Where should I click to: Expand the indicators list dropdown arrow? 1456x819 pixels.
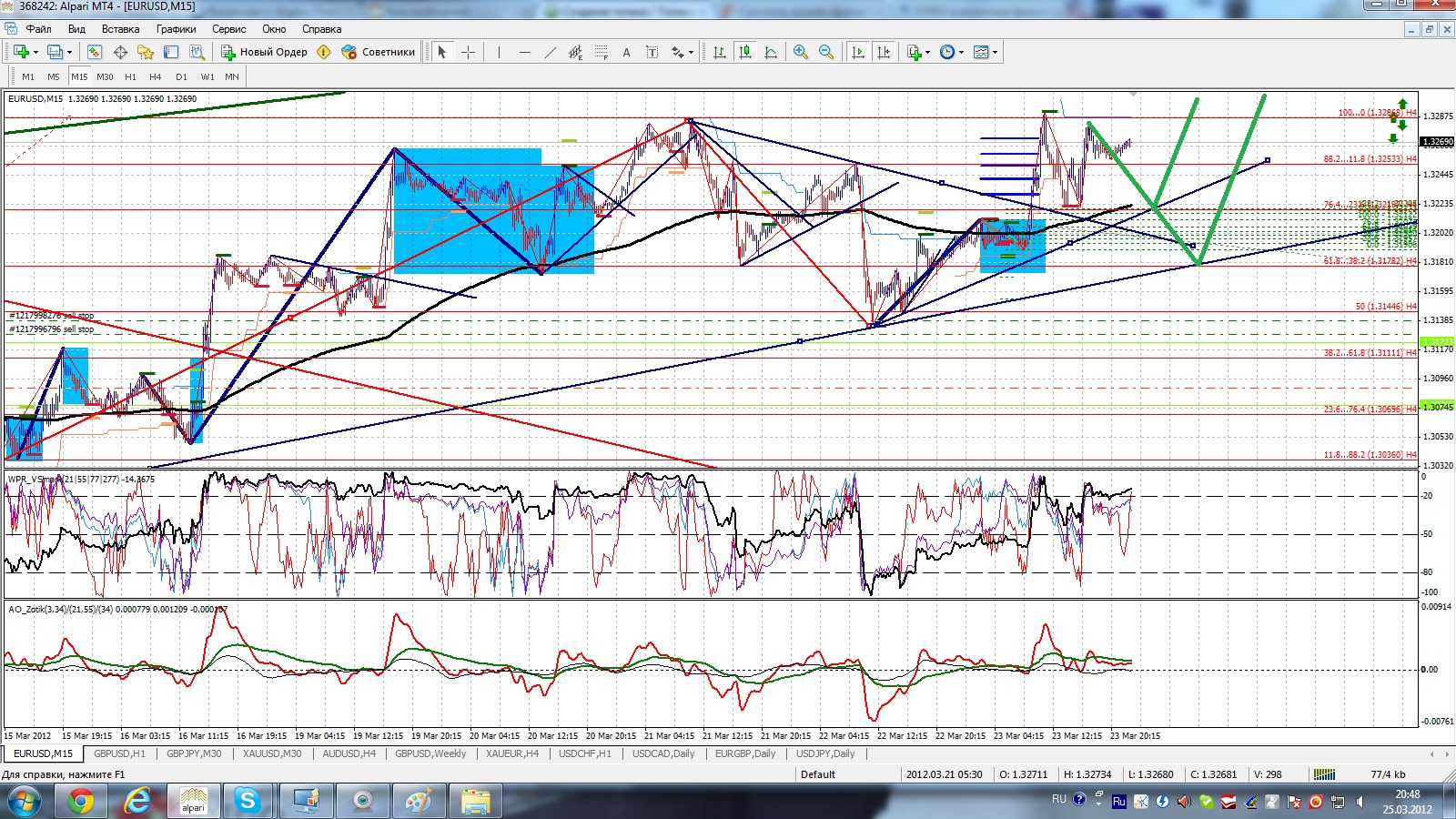click(927, 53)
